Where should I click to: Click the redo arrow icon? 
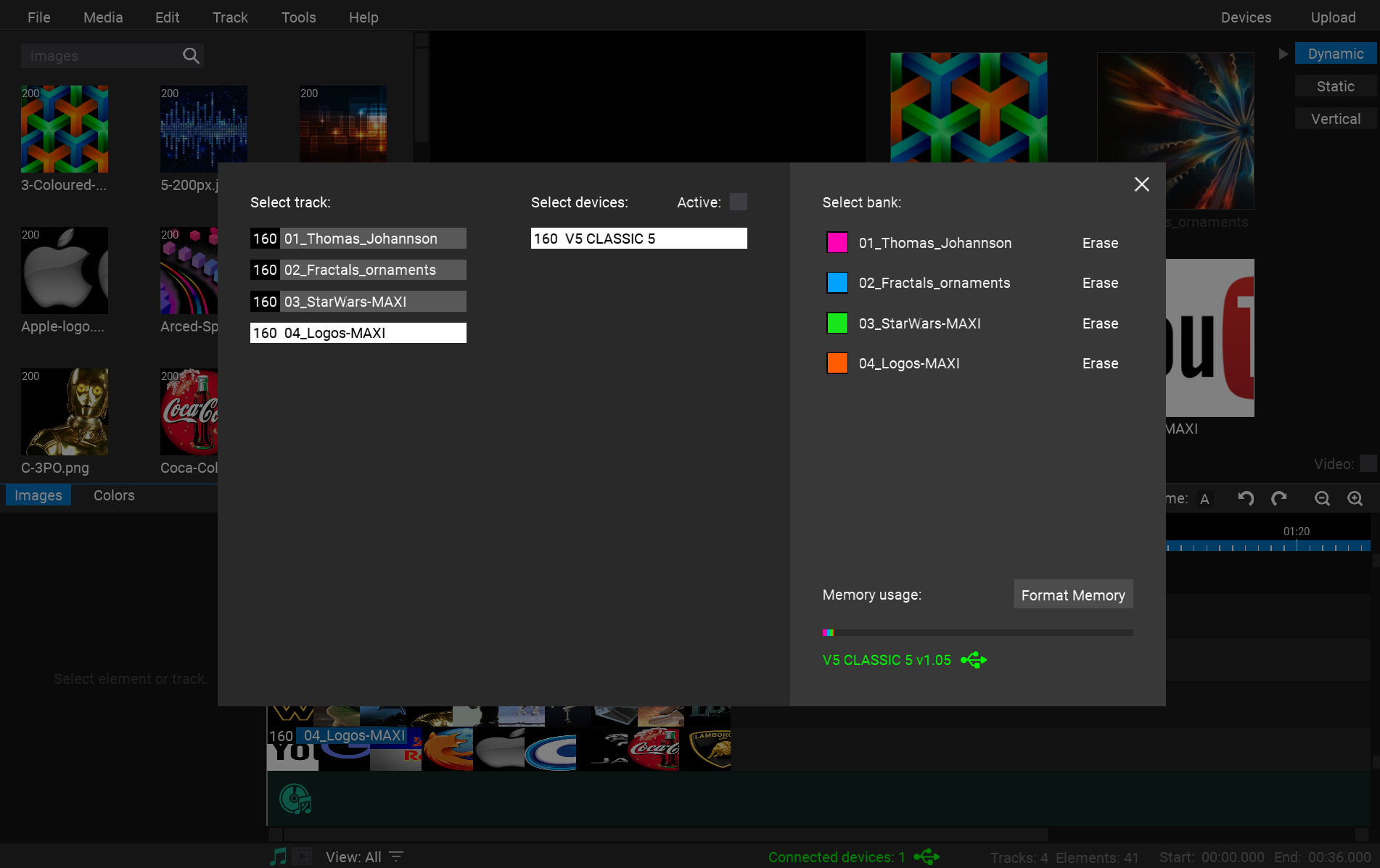coord(1279,498)
